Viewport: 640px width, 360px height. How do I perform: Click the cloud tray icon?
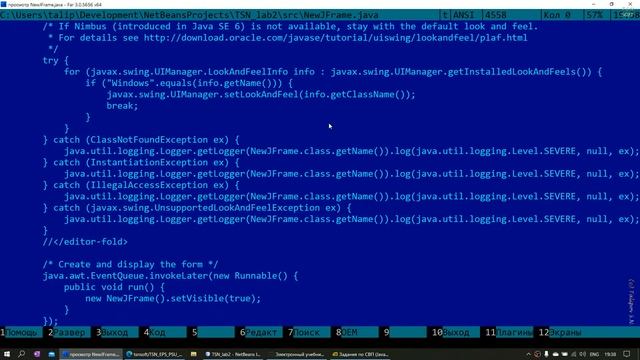coord(556,354)
